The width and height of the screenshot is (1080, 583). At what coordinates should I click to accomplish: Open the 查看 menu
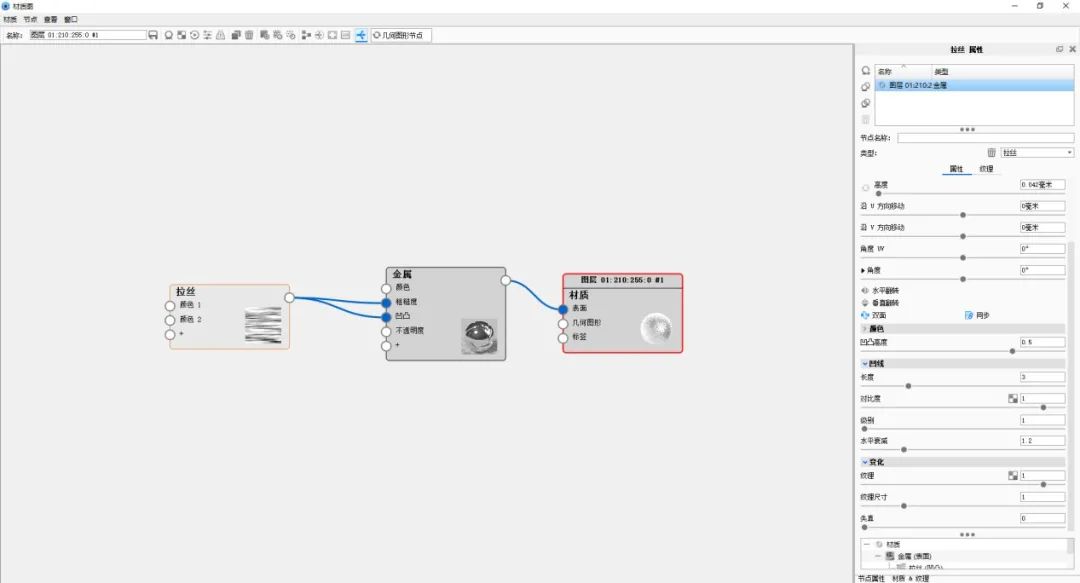(x=50, y=19)
